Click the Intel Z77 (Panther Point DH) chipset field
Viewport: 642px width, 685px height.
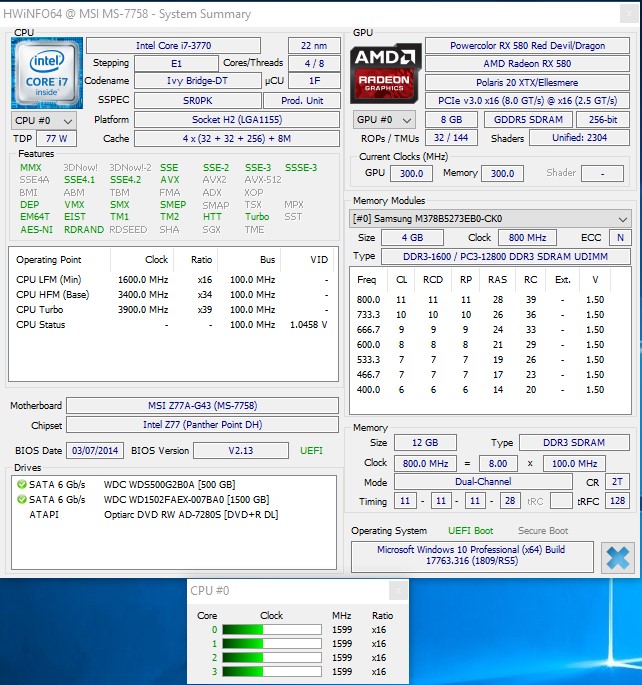click(202, 425)
